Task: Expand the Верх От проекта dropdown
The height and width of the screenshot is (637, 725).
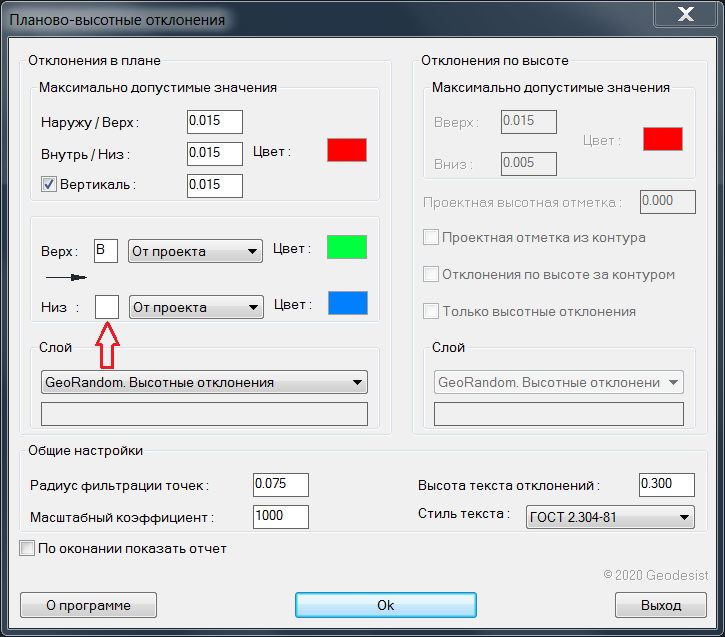Action: pyautogui.click(x=196, y=251)
